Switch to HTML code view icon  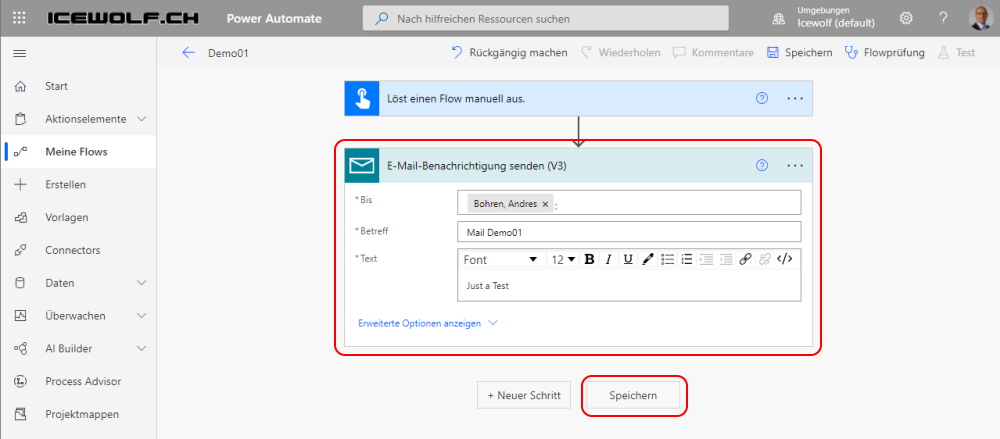tap(784, 259)
